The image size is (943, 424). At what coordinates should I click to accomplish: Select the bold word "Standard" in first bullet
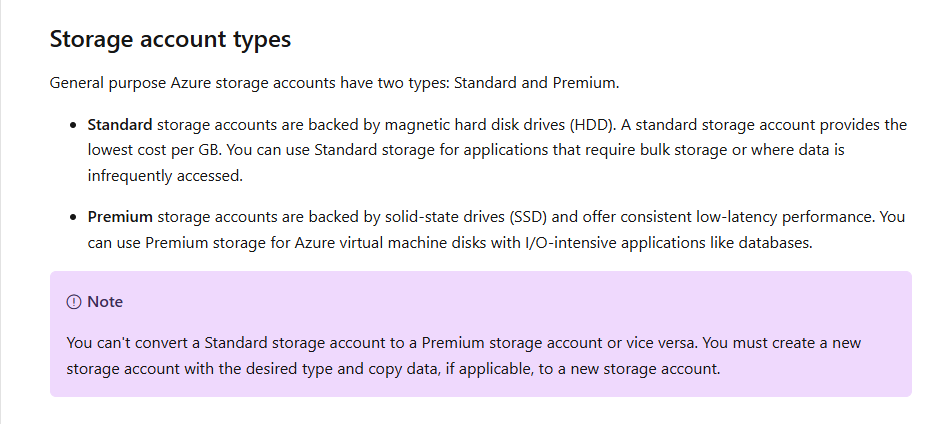coord(120,125)
